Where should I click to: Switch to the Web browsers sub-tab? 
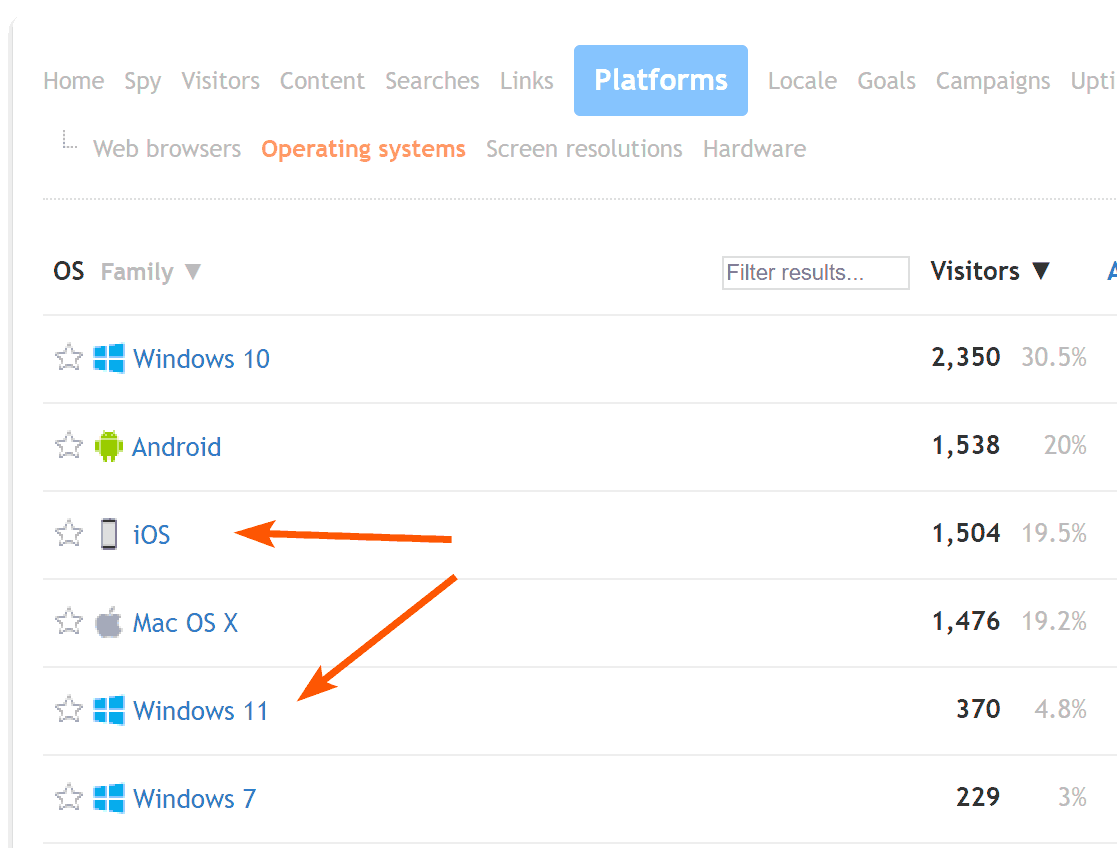pyautogui.click(x=167, y=149)
